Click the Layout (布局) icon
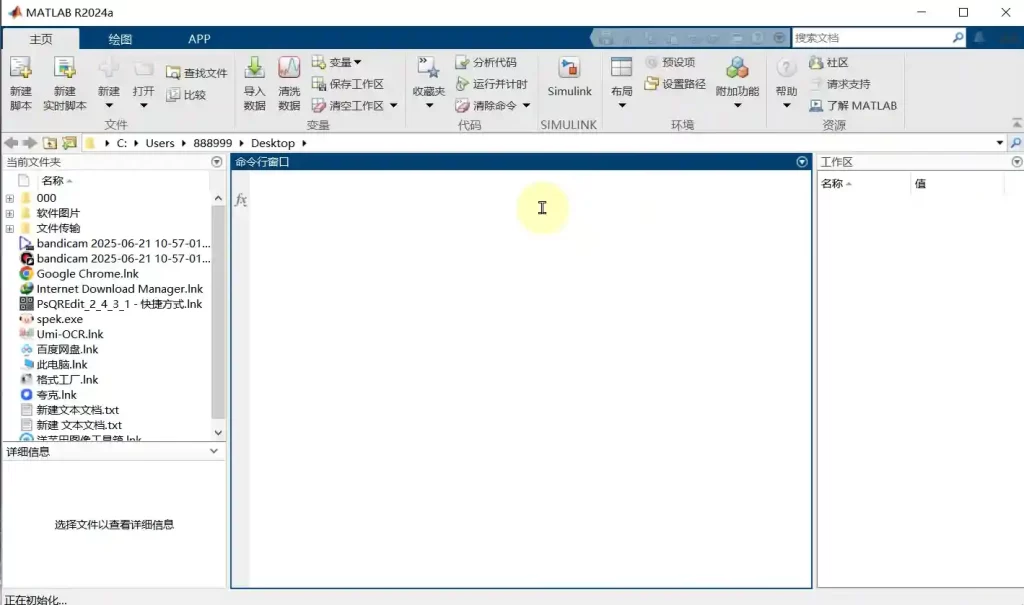Screen dimensions: 1024x605 [622, 70]
